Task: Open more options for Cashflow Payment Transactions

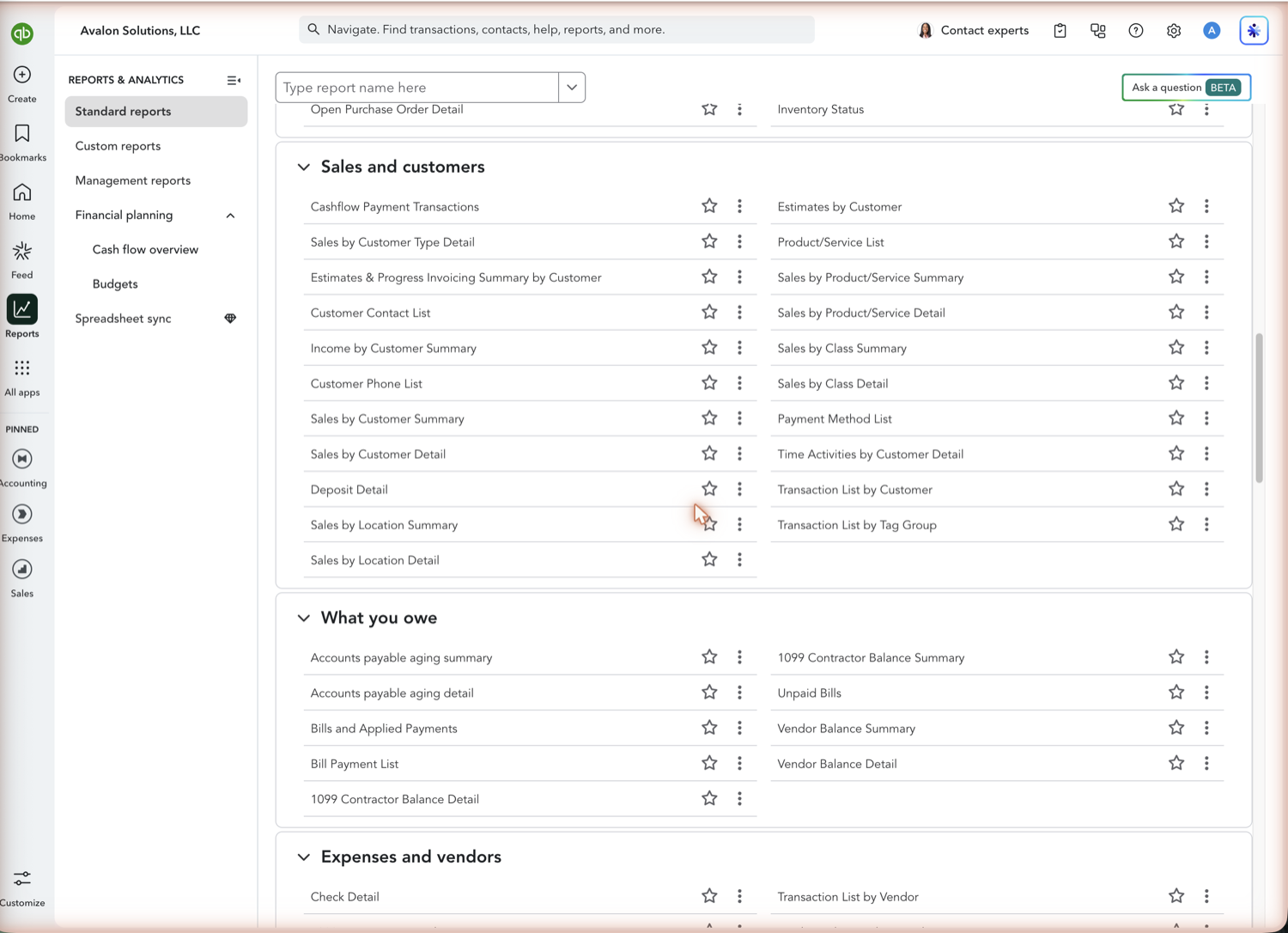Action: coord(739,206)
